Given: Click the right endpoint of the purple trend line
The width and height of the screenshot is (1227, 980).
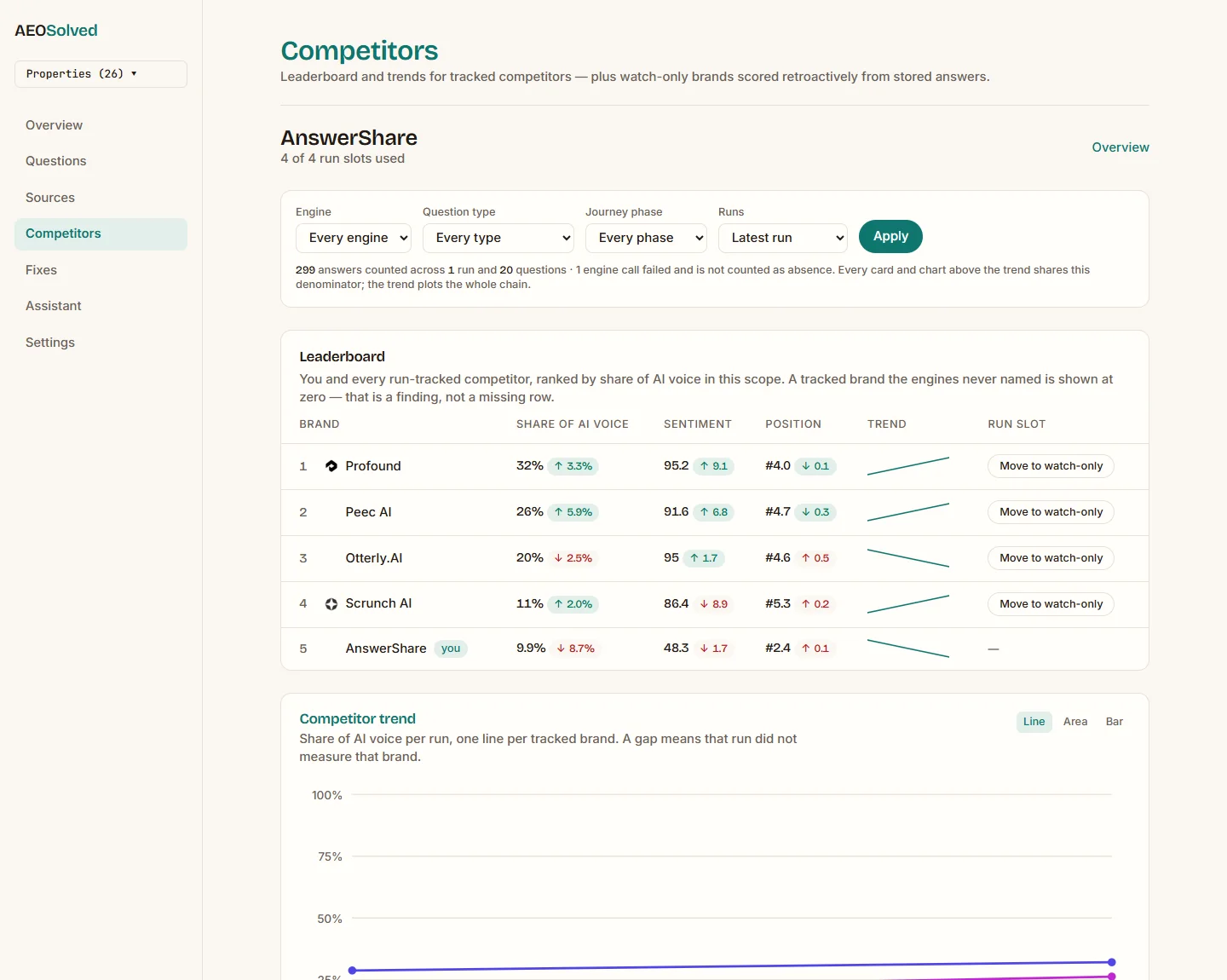Looking at the screenshot, I should (1112, 962).
